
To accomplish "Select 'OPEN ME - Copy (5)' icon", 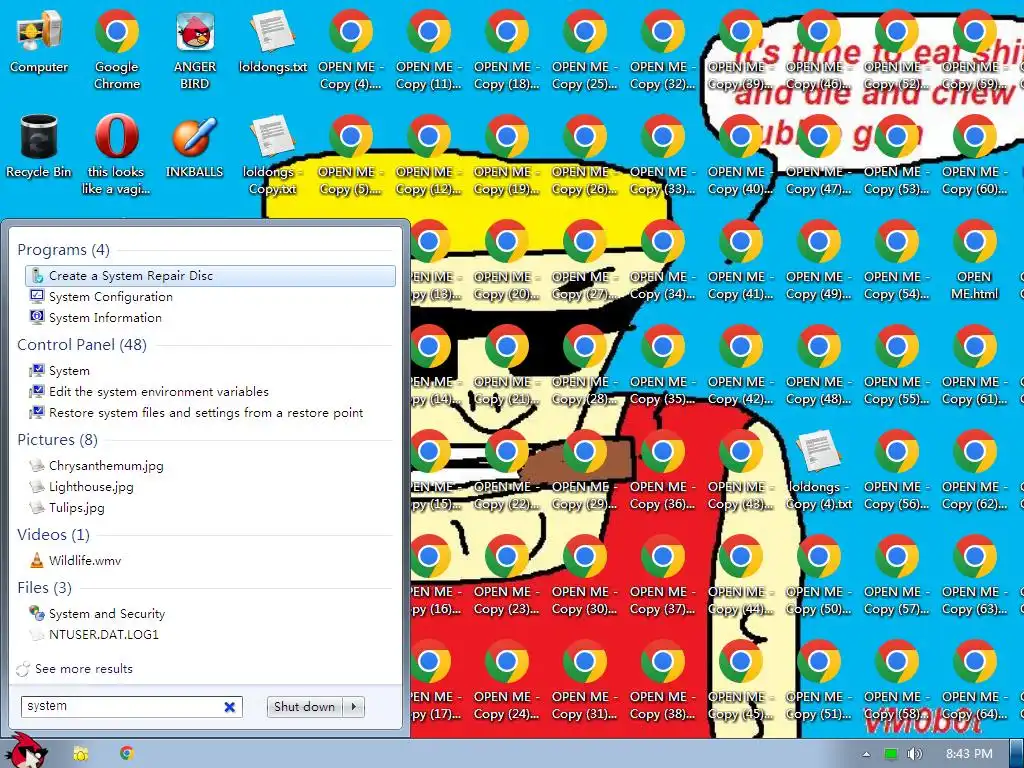I will (351, 154).
